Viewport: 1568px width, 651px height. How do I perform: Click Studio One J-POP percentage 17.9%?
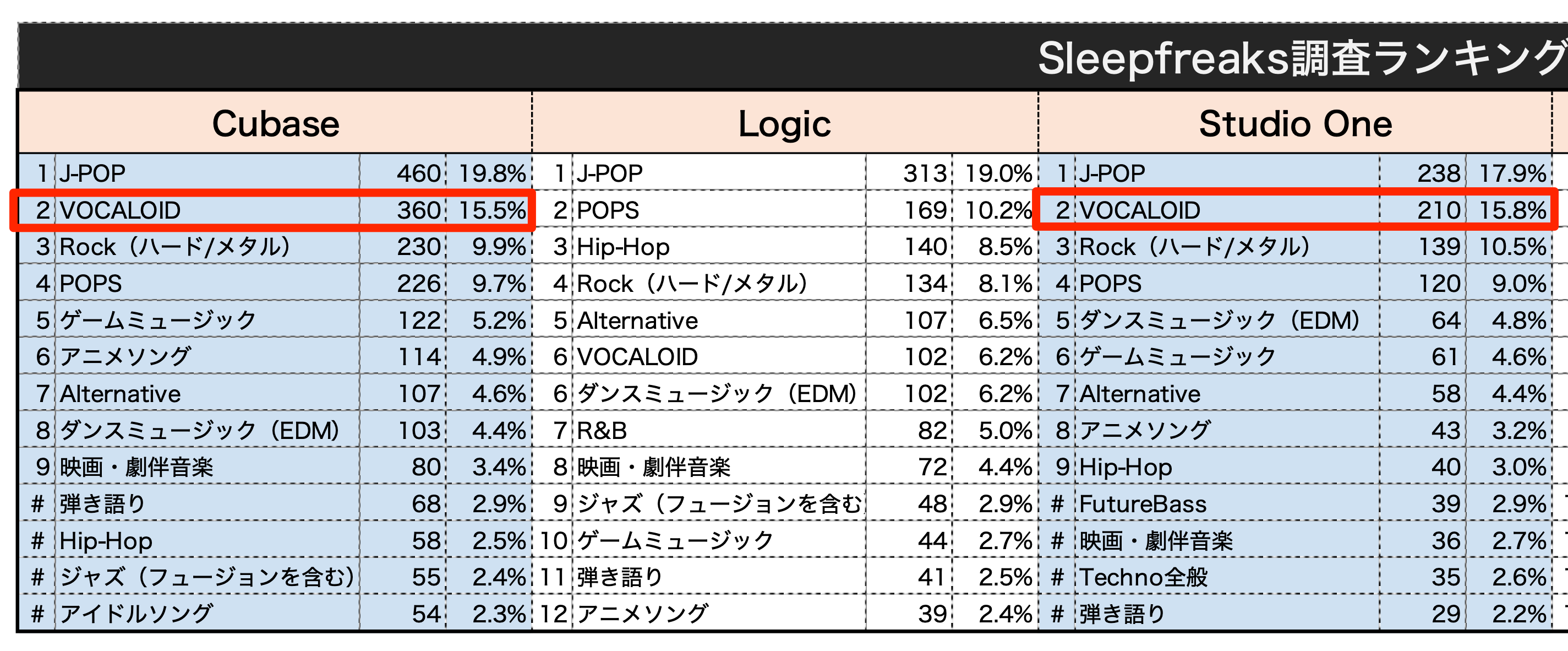click(x=1509, y=173)
